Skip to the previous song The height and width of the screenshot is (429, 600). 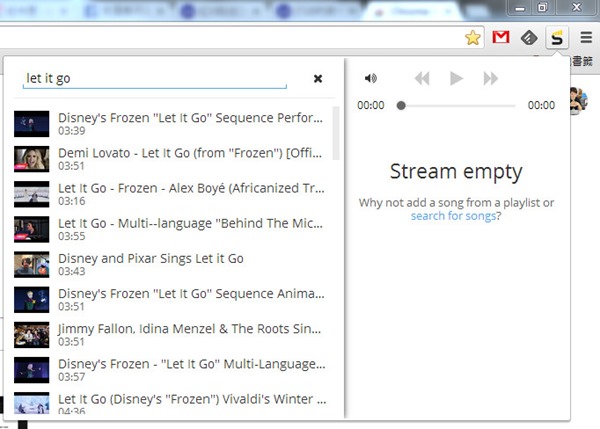tap(422, 78)
